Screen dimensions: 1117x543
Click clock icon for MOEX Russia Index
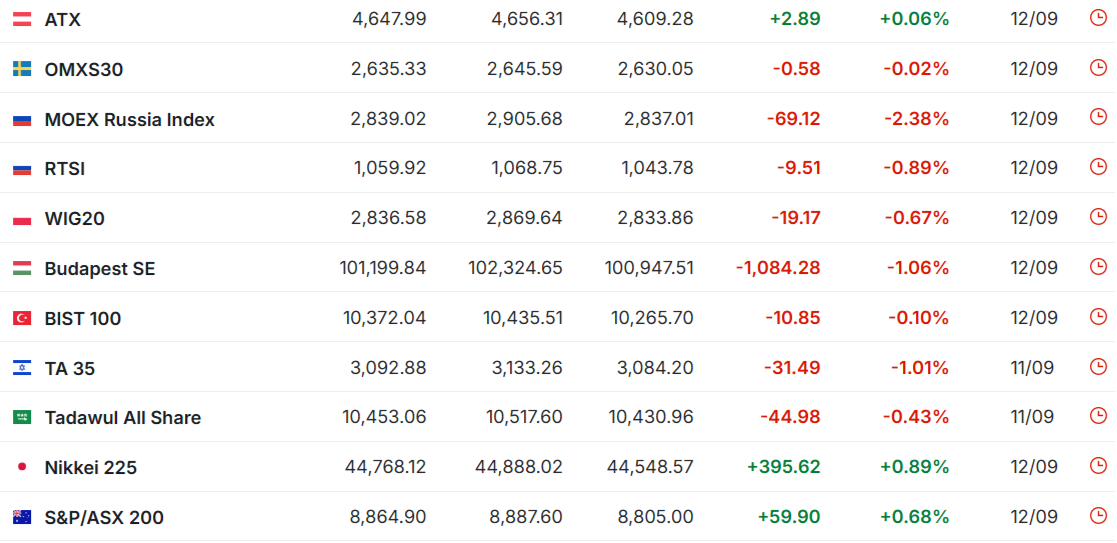[1098, 117]
